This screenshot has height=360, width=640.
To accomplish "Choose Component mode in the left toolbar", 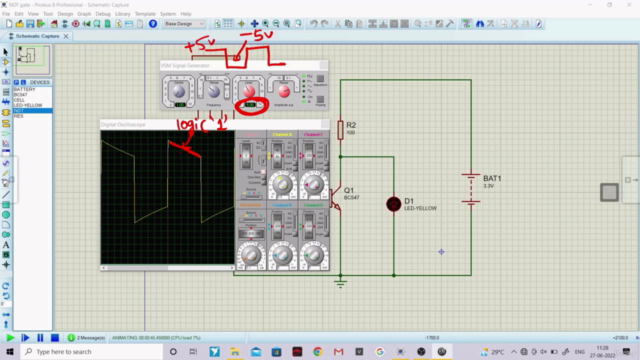I will point(6,62).
